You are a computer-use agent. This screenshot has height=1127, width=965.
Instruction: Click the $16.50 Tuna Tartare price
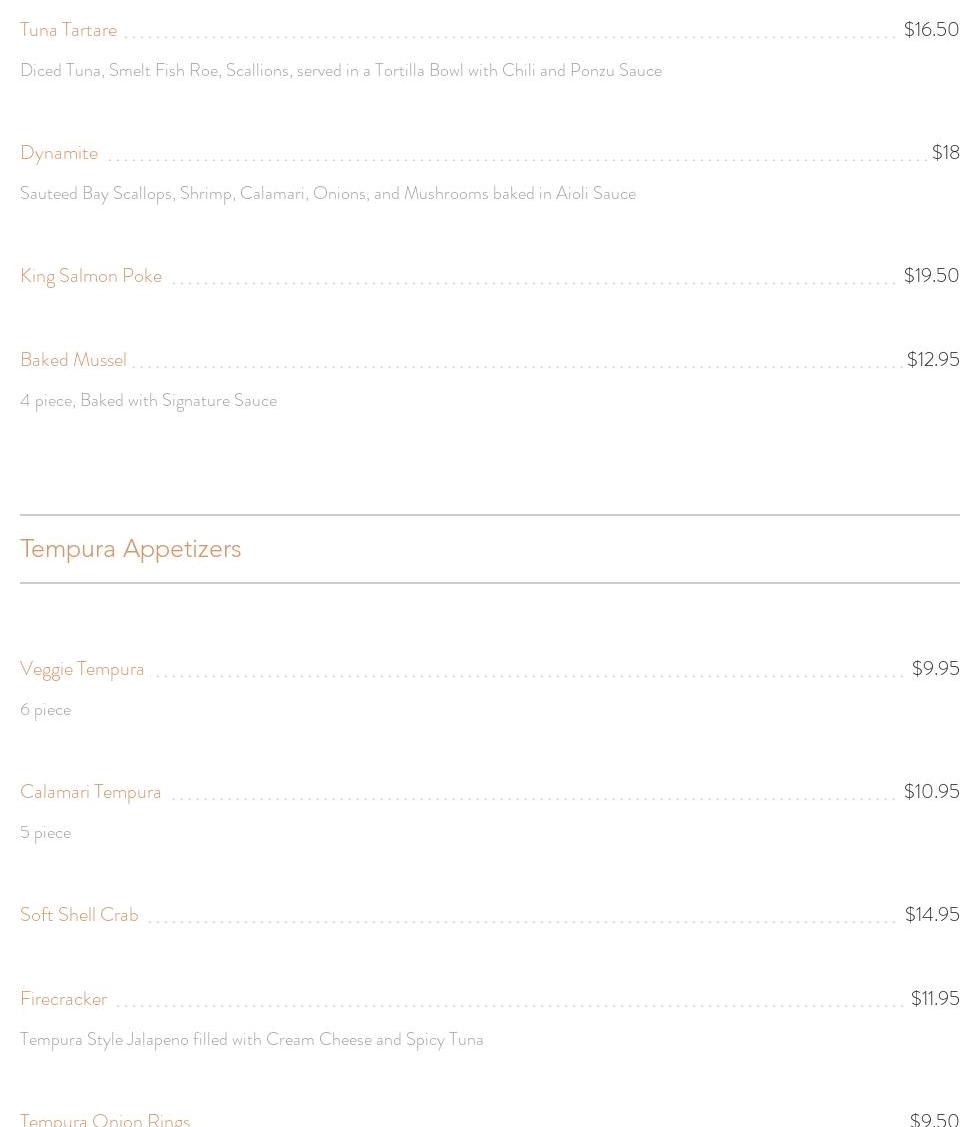tap(931, 29)
